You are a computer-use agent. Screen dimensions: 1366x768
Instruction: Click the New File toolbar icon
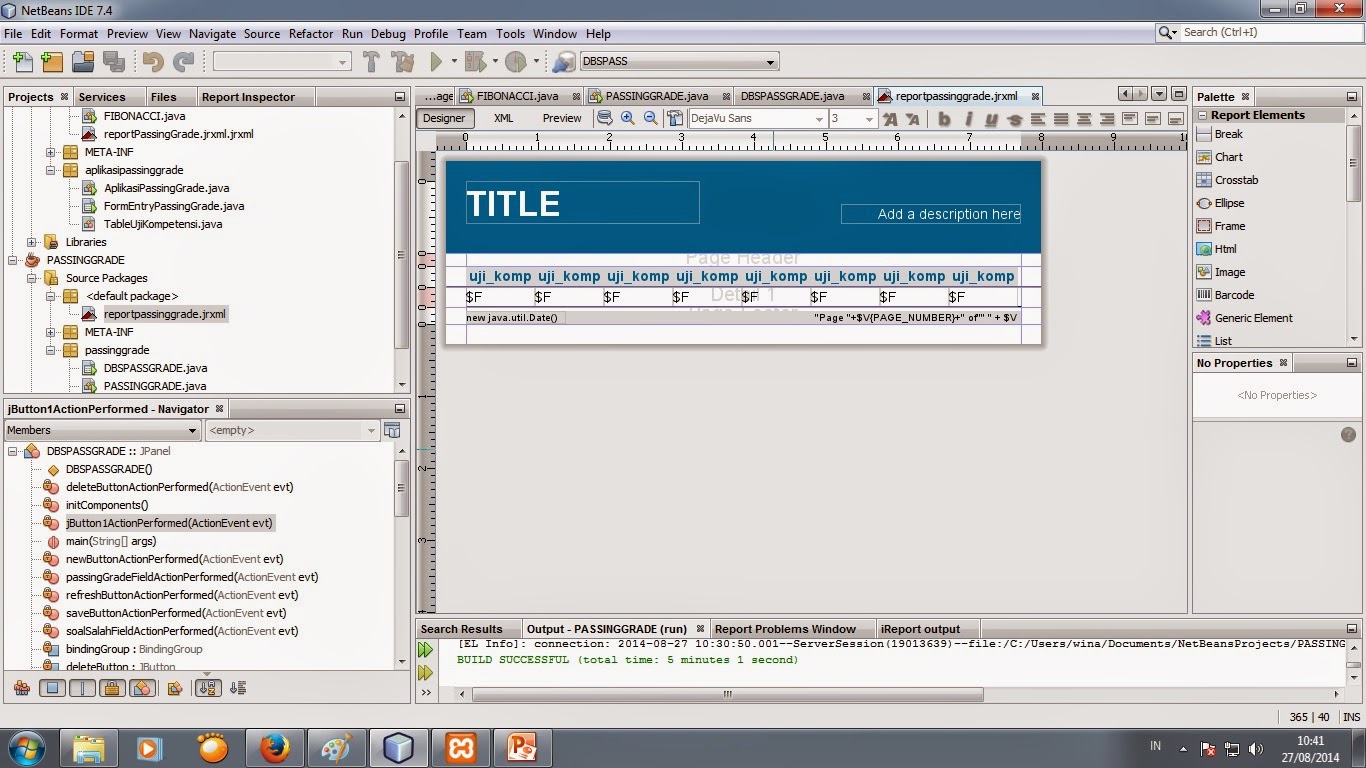click(22, 62)
